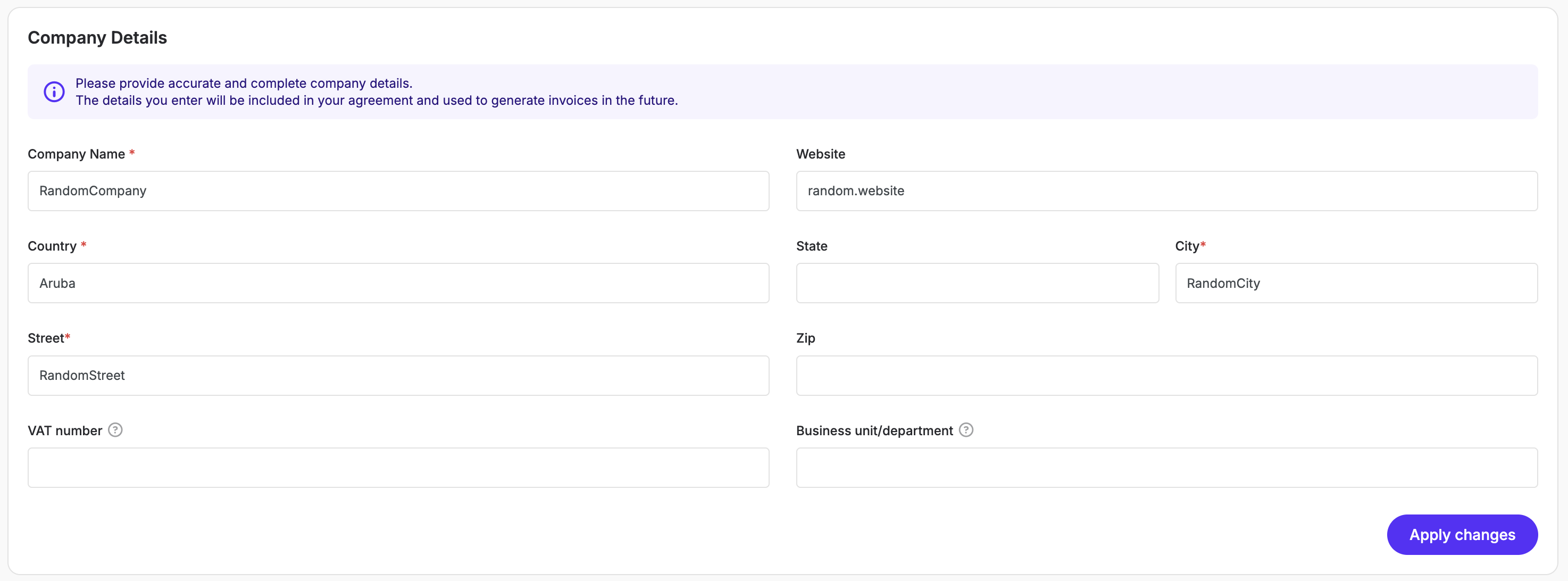Click the Website label above its field
Image resolution: width=1568 pixels, height=581 pixels.
pyautogui.click(x=820, y=154)
